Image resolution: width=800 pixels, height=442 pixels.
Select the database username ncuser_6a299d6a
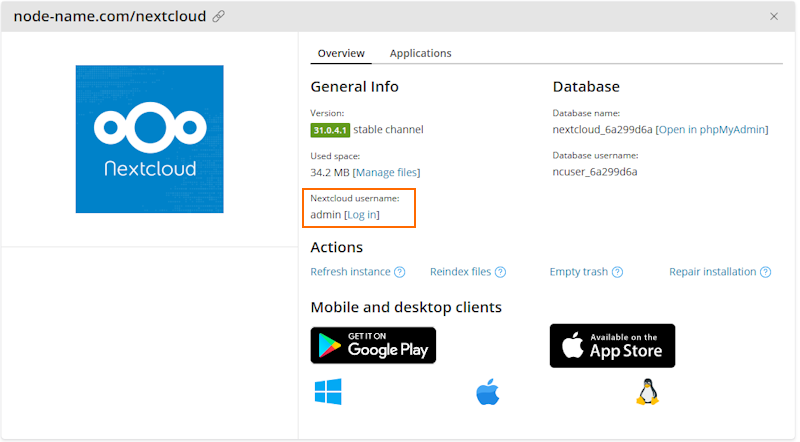click(595, 172)
